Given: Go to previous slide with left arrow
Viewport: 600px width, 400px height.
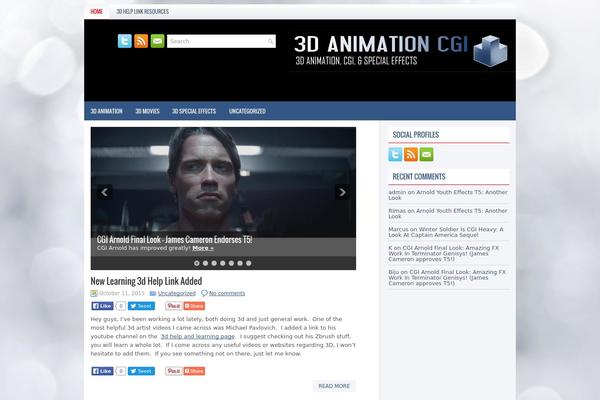Looking at the screenshot, I should pyautogui.click(x=104, y=192).
